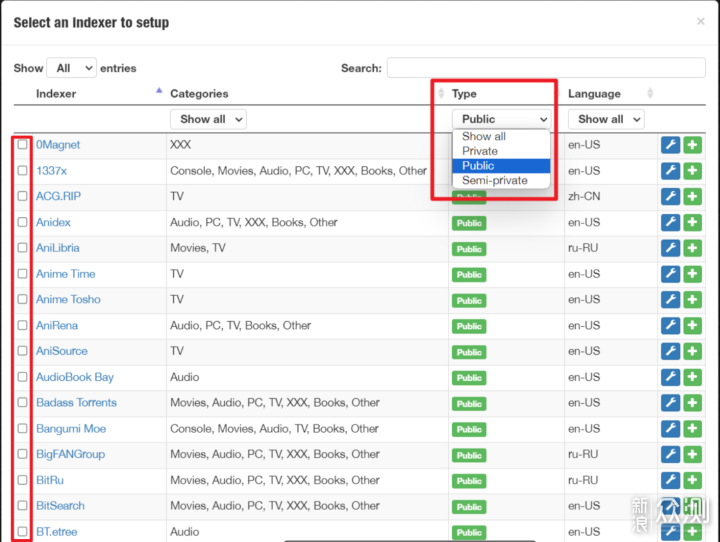
Task: Tick the AniLibria checkbox
Action: 22,248
